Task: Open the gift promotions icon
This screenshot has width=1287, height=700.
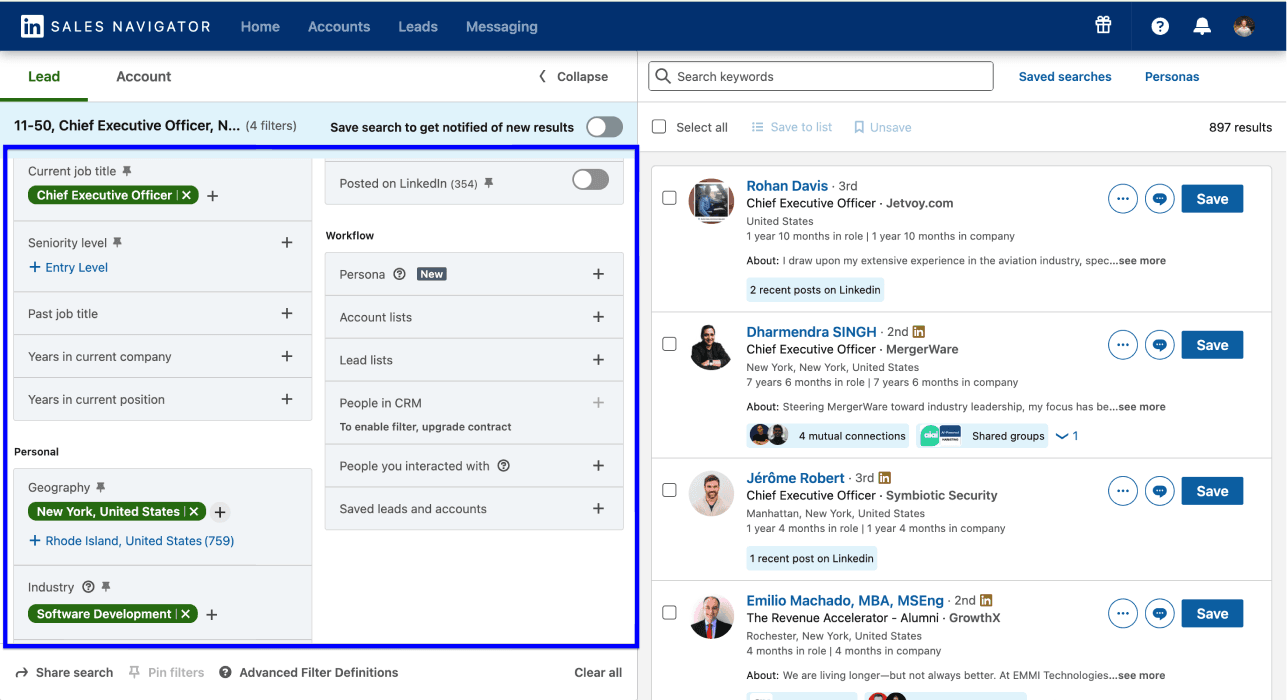Action: [x=1103, y=25]
